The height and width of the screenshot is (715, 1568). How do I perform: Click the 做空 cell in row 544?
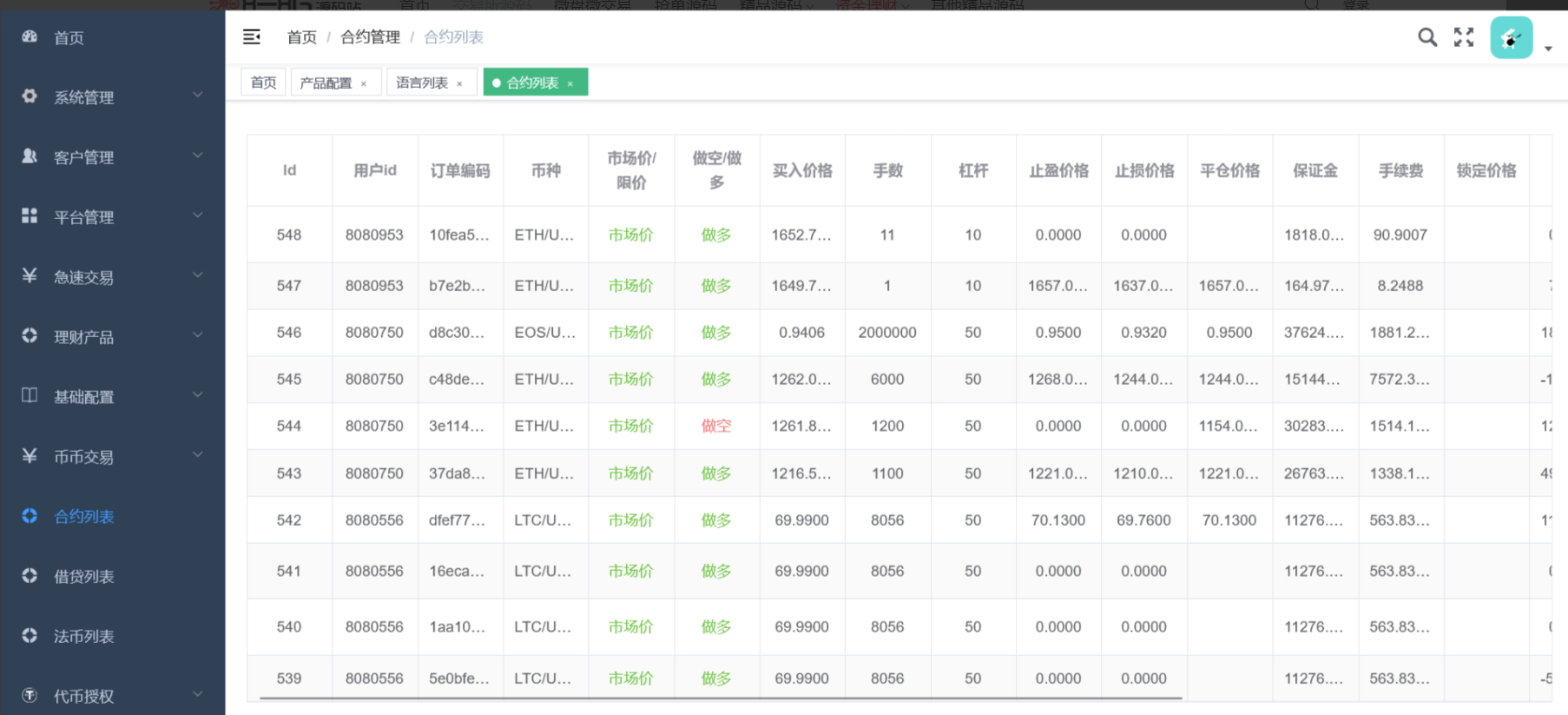[716, 426]
